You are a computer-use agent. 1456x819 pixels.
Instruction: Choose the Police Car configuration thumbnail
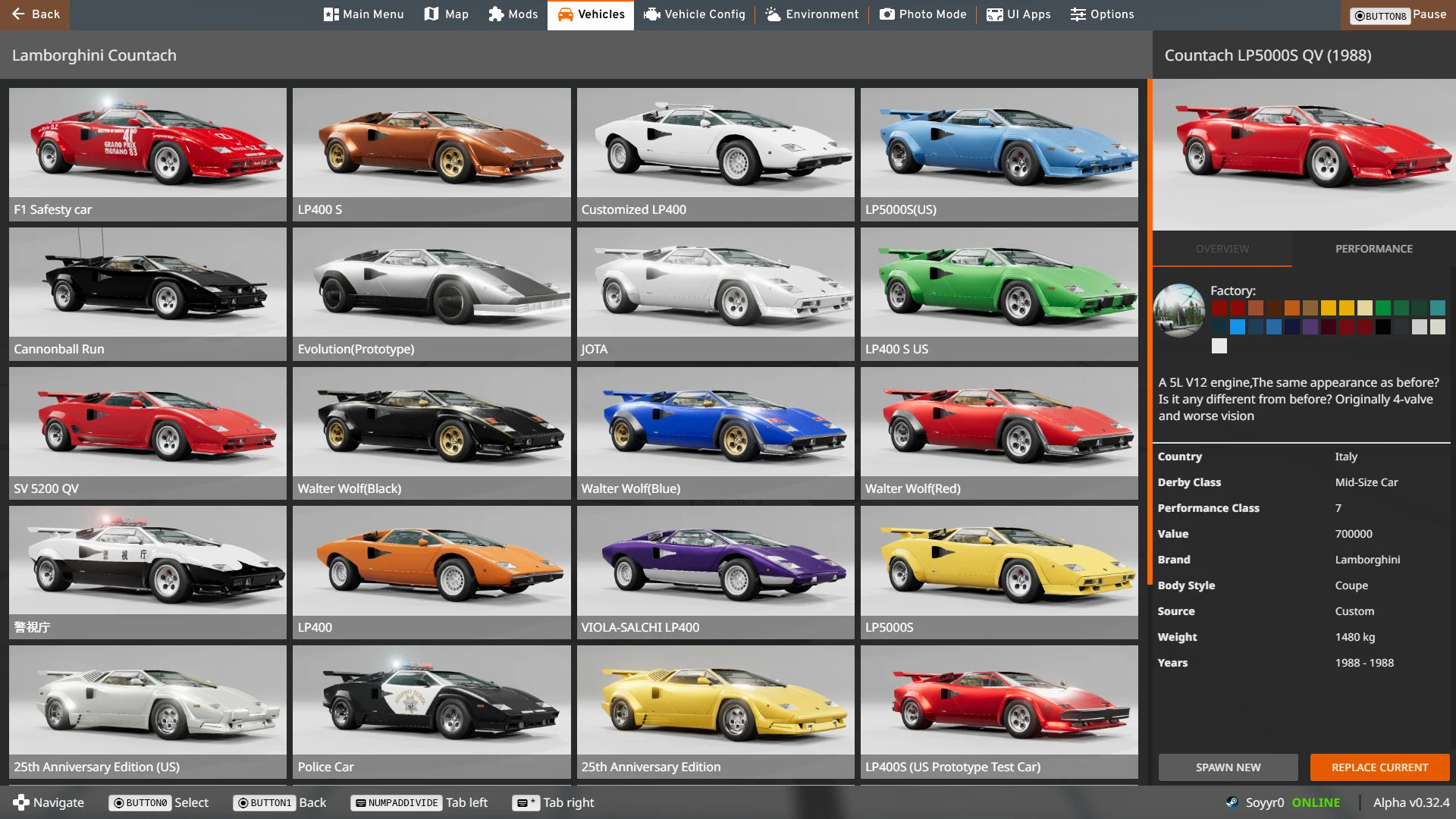431,711
